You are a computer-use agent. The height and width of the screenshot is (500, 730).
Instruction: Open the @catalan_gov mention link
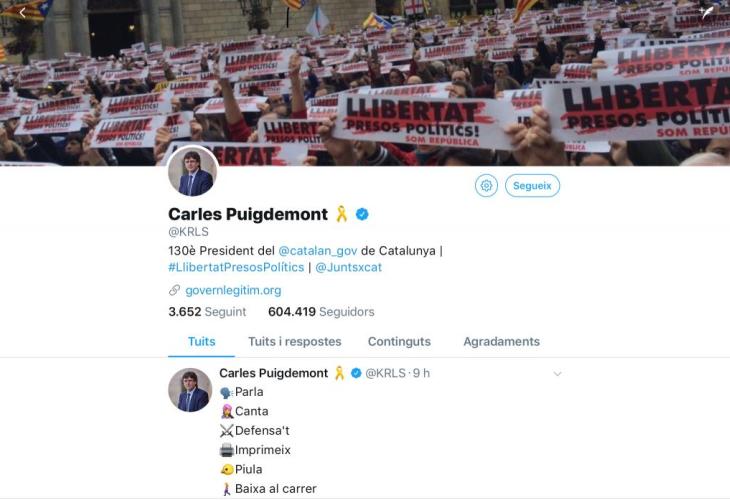point(318,251)
